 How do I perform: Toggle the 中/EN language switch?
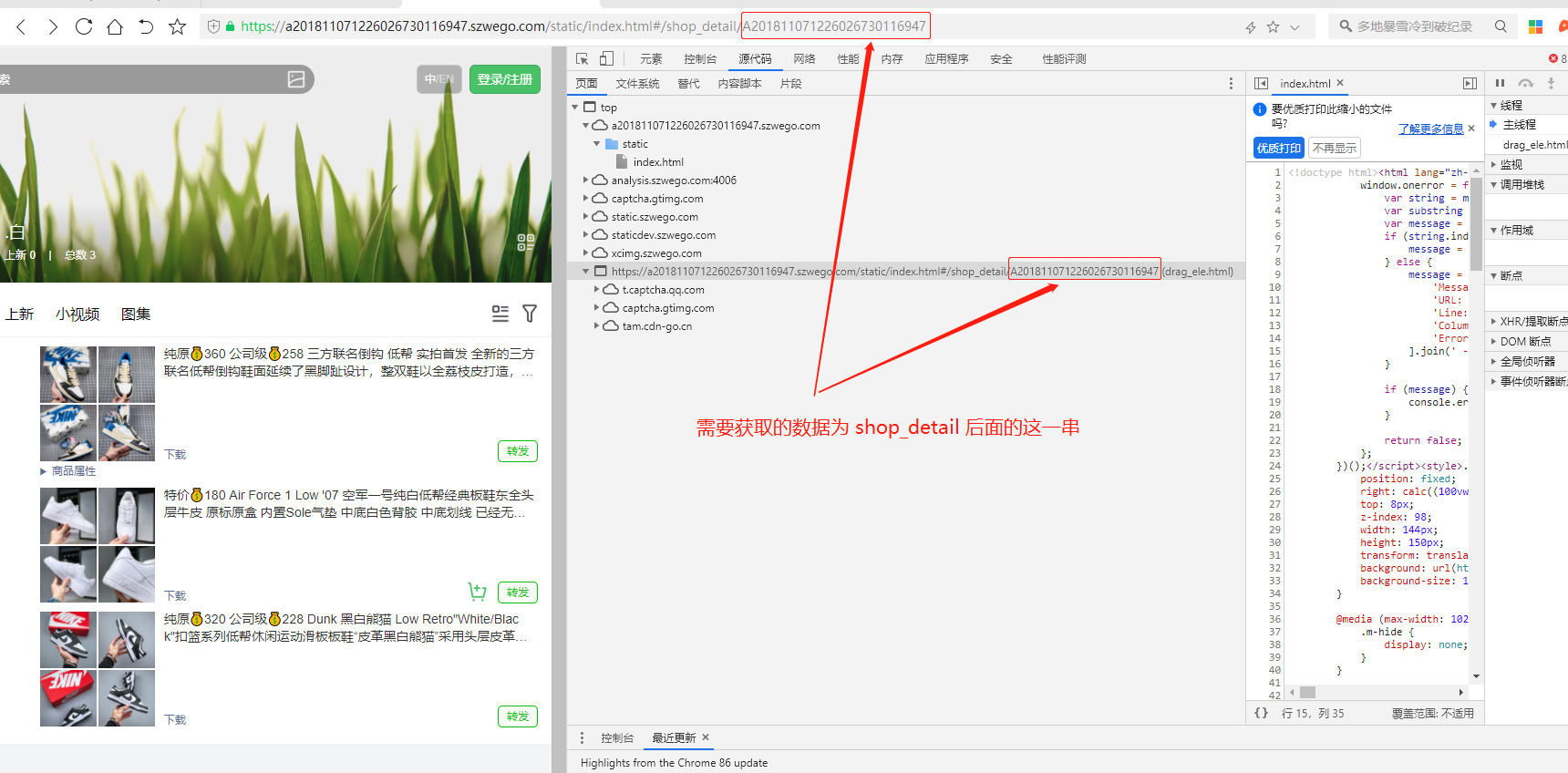(439, 79)
